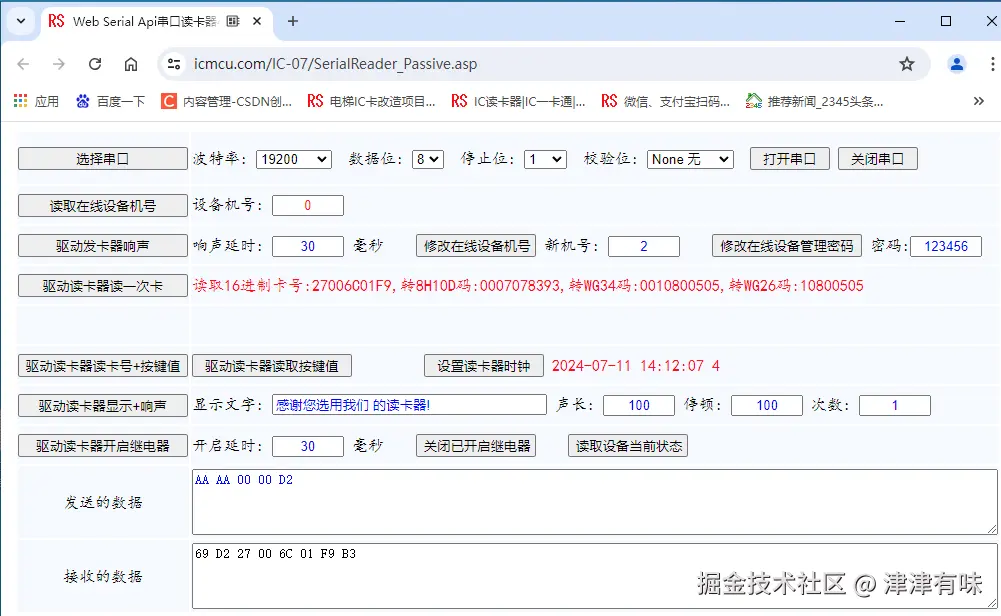The height and width of the screenshot is (616, 1001).
Task: Open the Chrome three-dot menu
Action: 992,64
